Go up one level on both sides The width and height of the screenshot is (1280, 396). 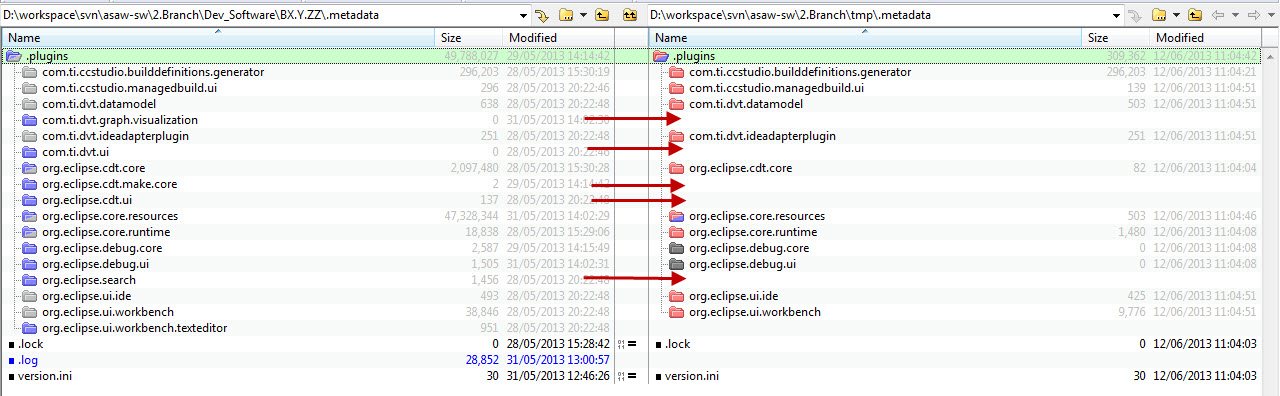coord(630,15)
